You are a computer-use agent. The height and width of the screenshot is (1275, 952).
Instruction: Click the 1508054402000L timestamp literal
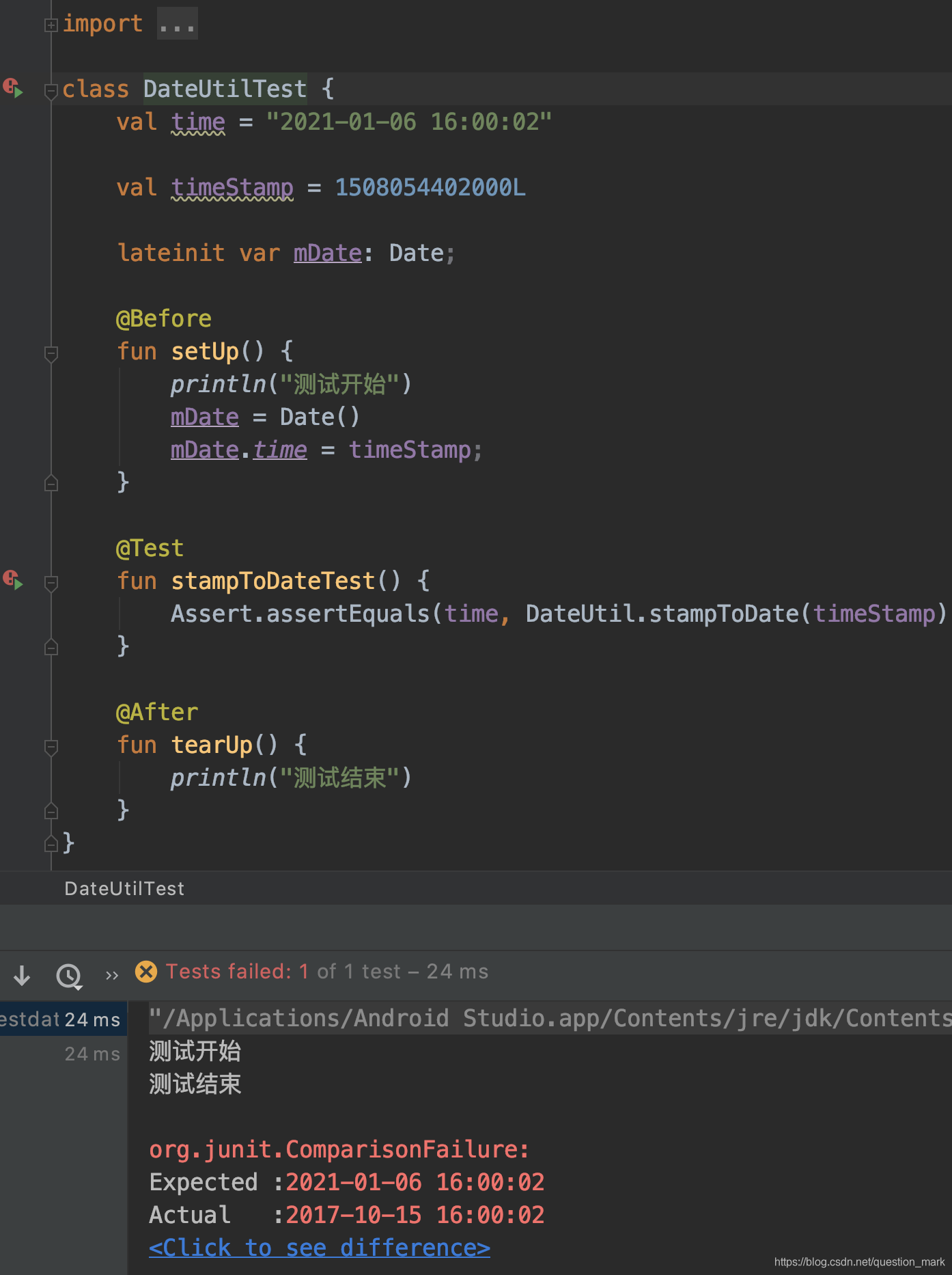click(430, 187)
